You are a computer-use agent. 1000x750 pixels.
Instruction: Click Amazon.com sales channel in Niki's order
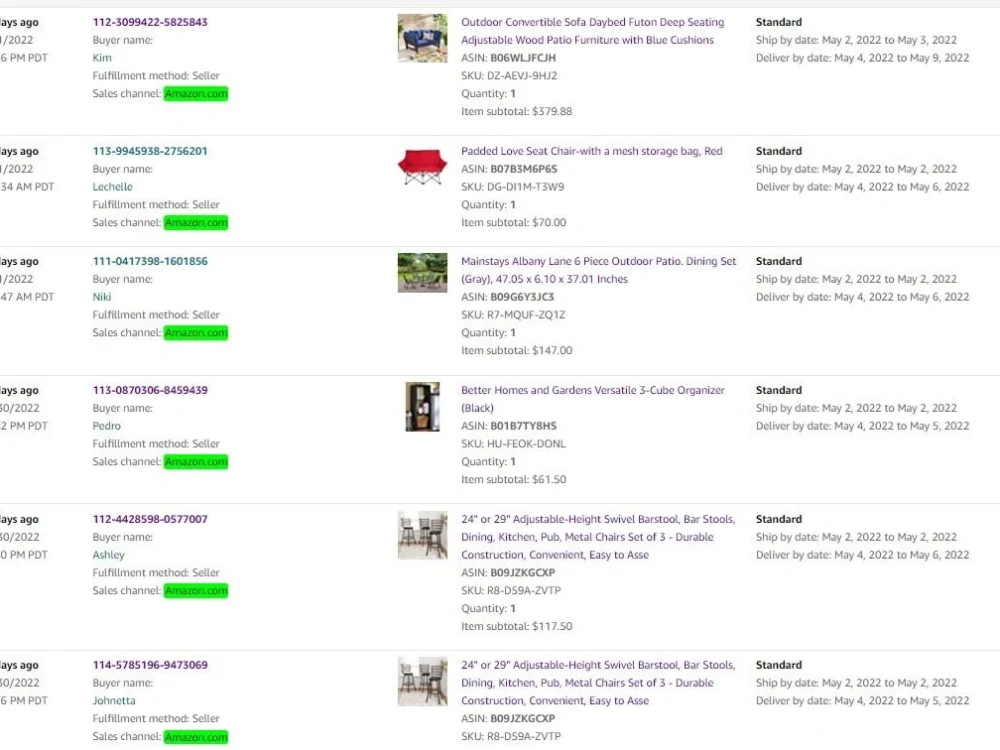point(196,333)
